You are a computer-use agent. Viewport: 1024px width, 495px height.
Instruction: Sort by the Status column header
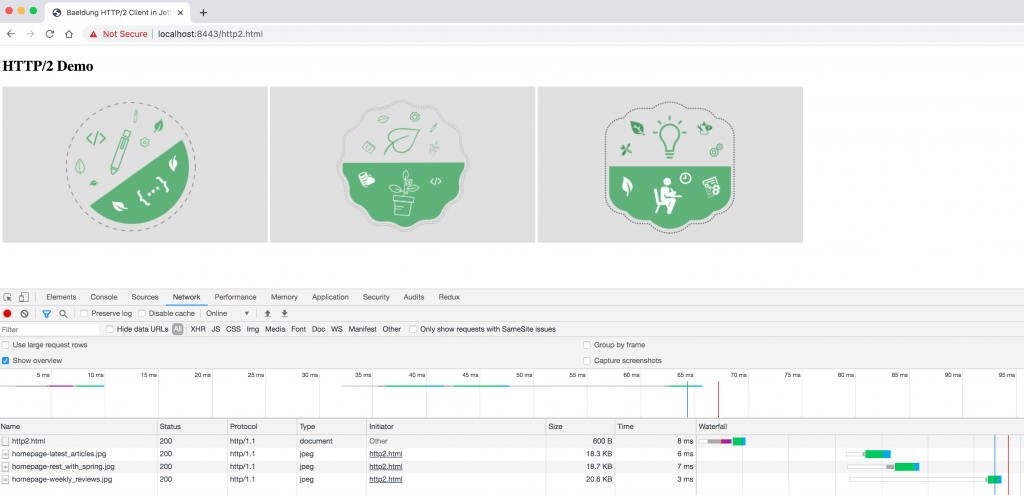[x=192, y=426]
